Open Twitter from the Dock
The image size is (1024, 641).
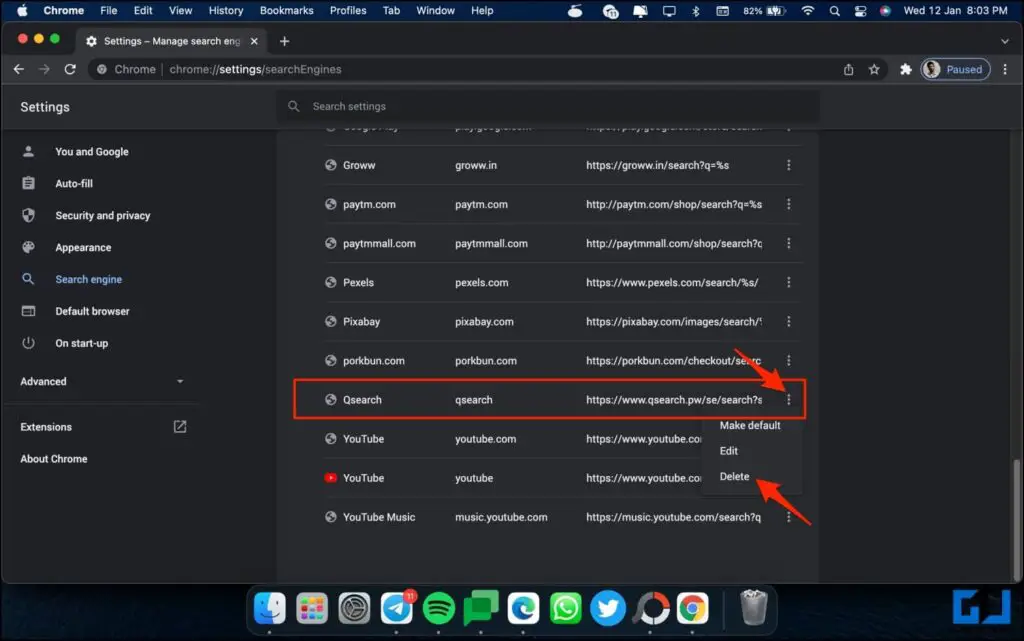pos(607,608)
